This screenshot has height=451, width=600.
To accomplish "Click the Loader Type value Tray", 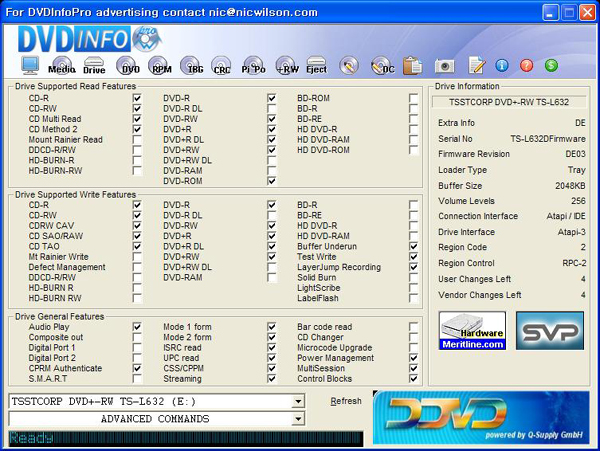I will pos(577,170).
